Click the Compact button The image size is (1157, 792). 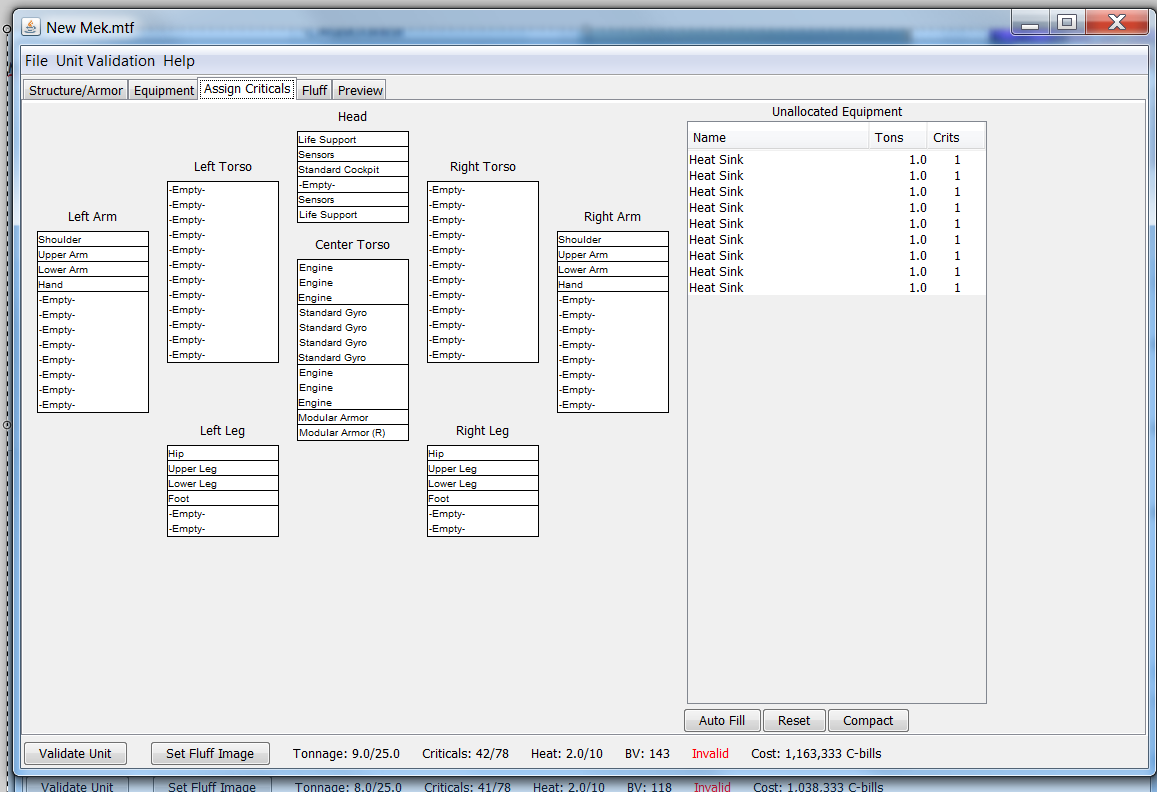868,721
